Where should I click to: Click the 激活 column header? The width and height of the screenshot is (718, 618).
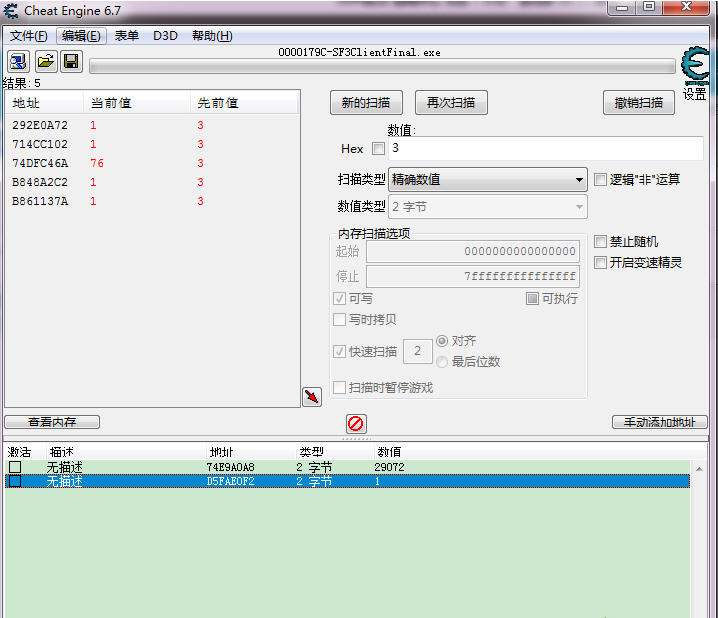point(19,452)
